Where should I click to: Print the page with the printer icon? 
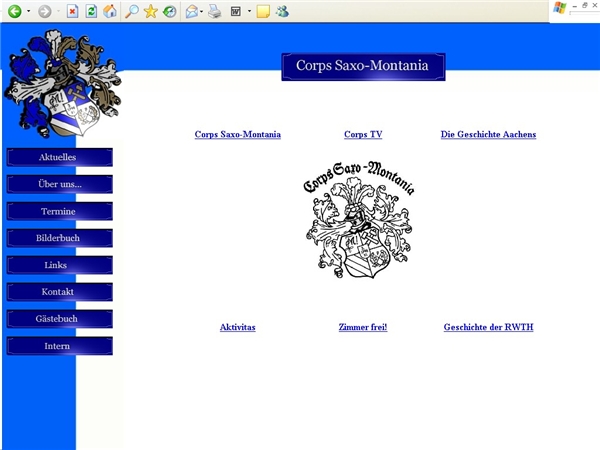tap(215, 11)
